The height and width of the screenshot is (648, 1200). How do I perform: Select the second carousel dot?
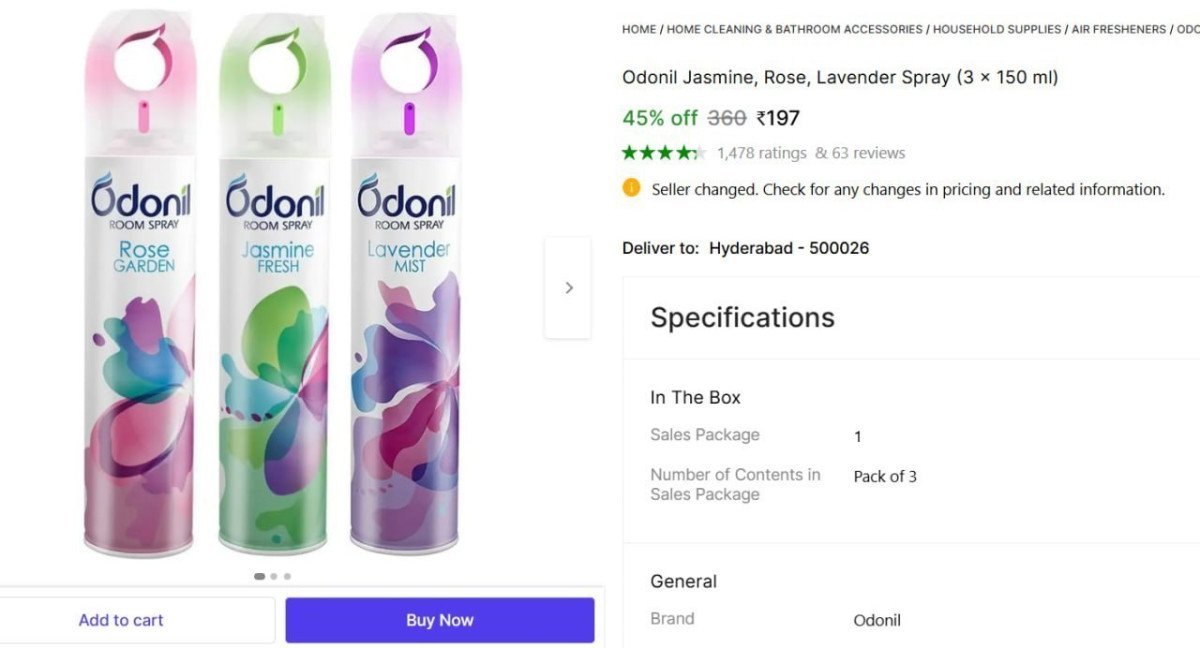tap(273, 576)
